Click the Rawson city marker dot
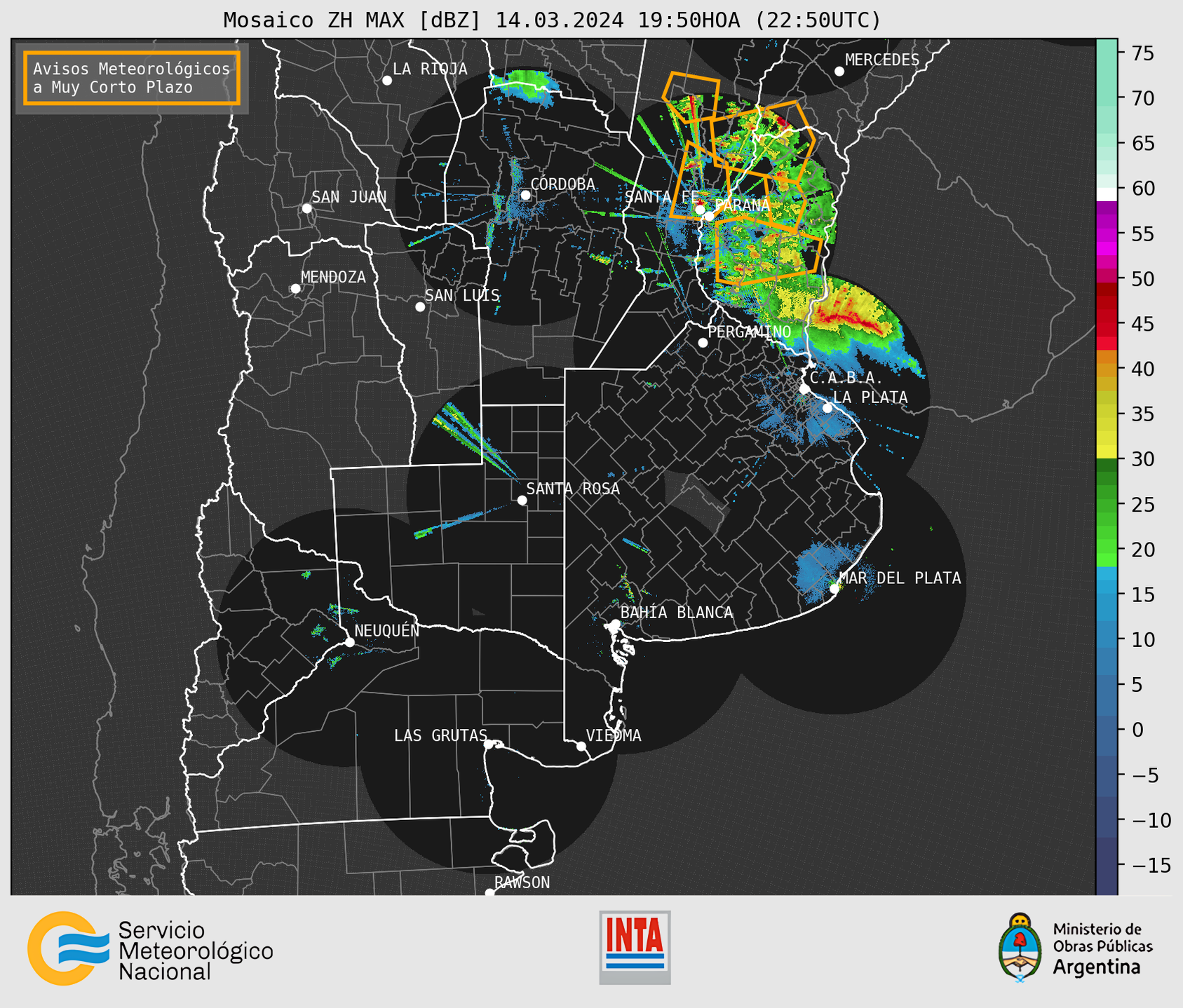Screen dimensions: 1183x1008 tap(489, 893)
